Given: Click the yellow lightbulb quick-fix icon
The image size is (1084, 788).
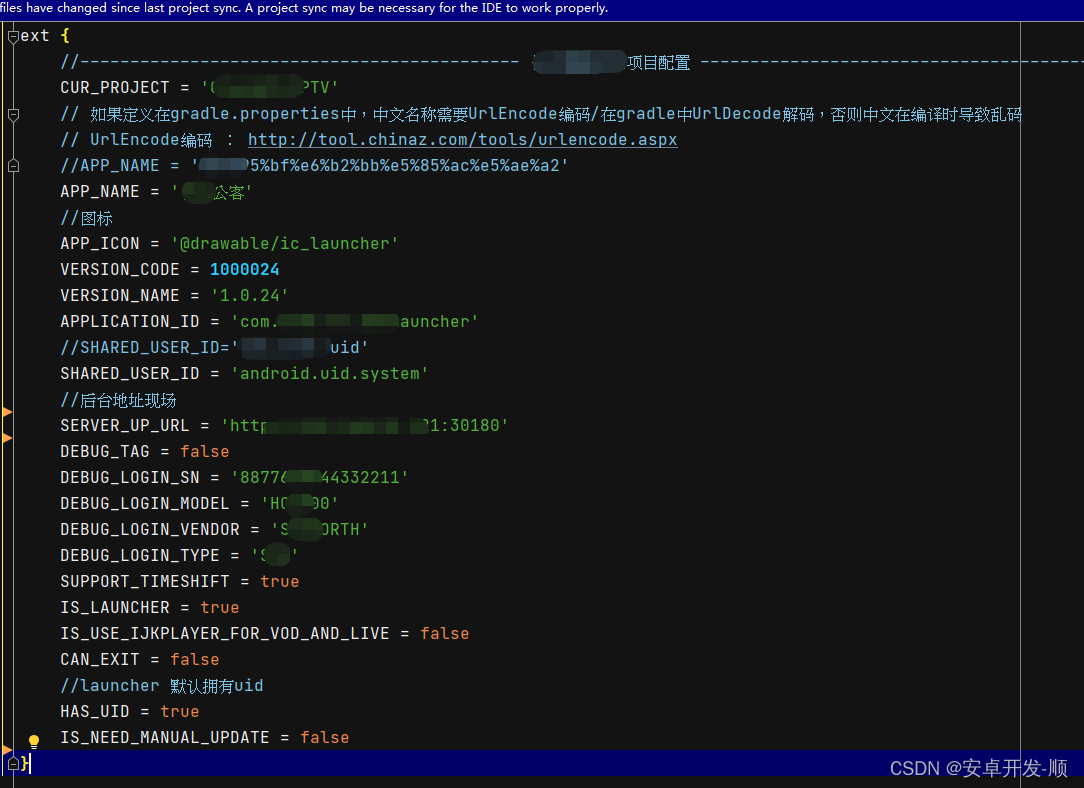Looking at the screenshot, I should pyautogui.click(x=34, y=740).
